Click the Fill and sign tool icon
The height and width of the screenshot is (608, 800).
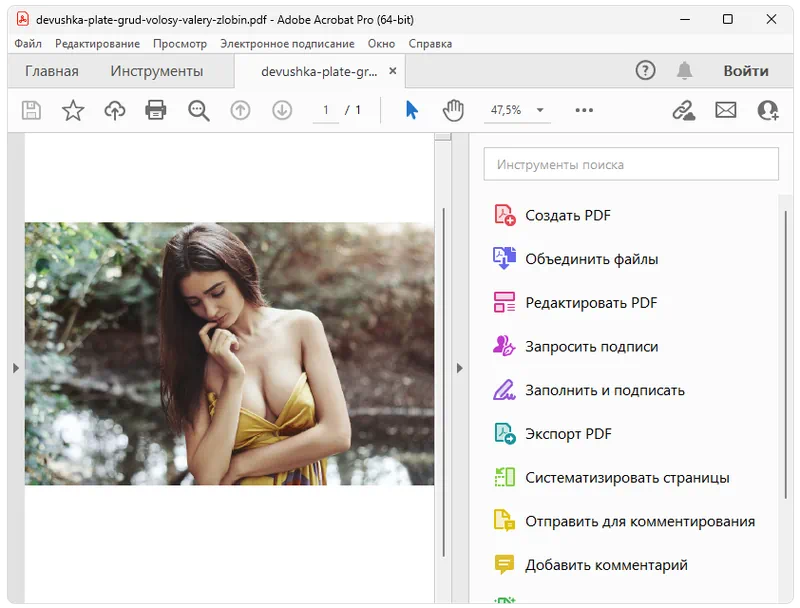[x=504, y=390]
